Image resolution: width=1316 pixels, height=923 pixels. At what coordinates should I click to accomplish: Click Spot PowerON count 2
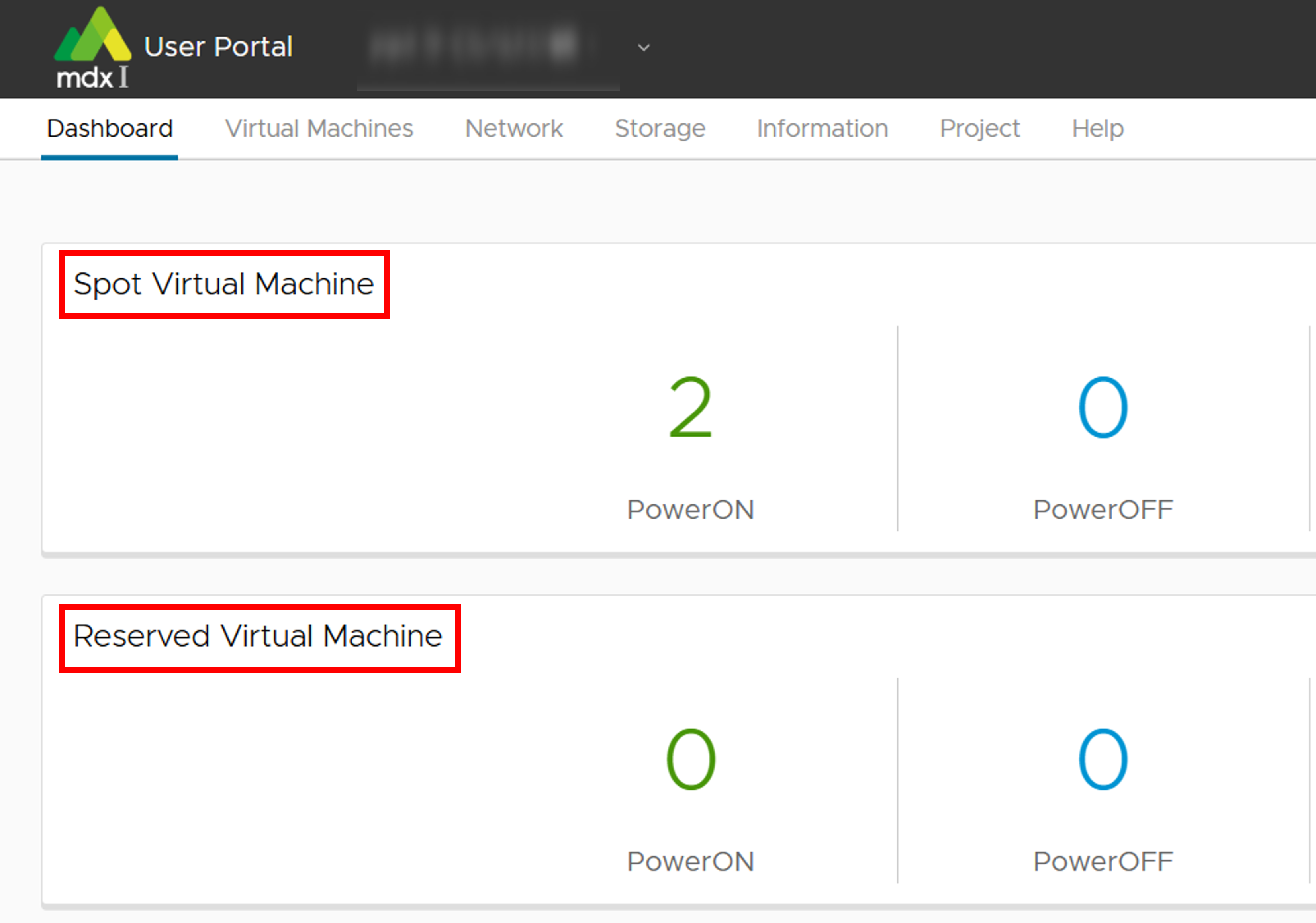(690, 408)
